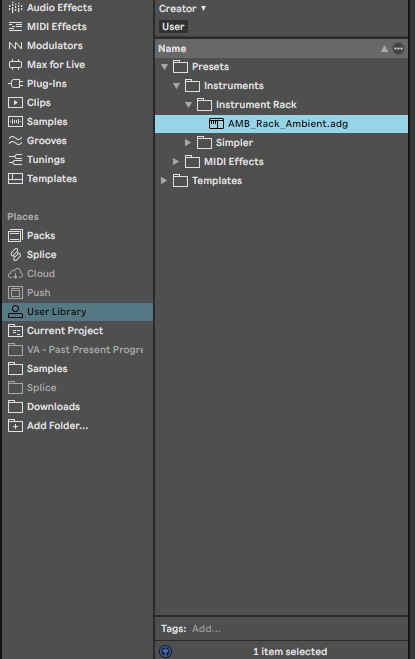
Task: Select the Cloud place
Action: point(41,274)
